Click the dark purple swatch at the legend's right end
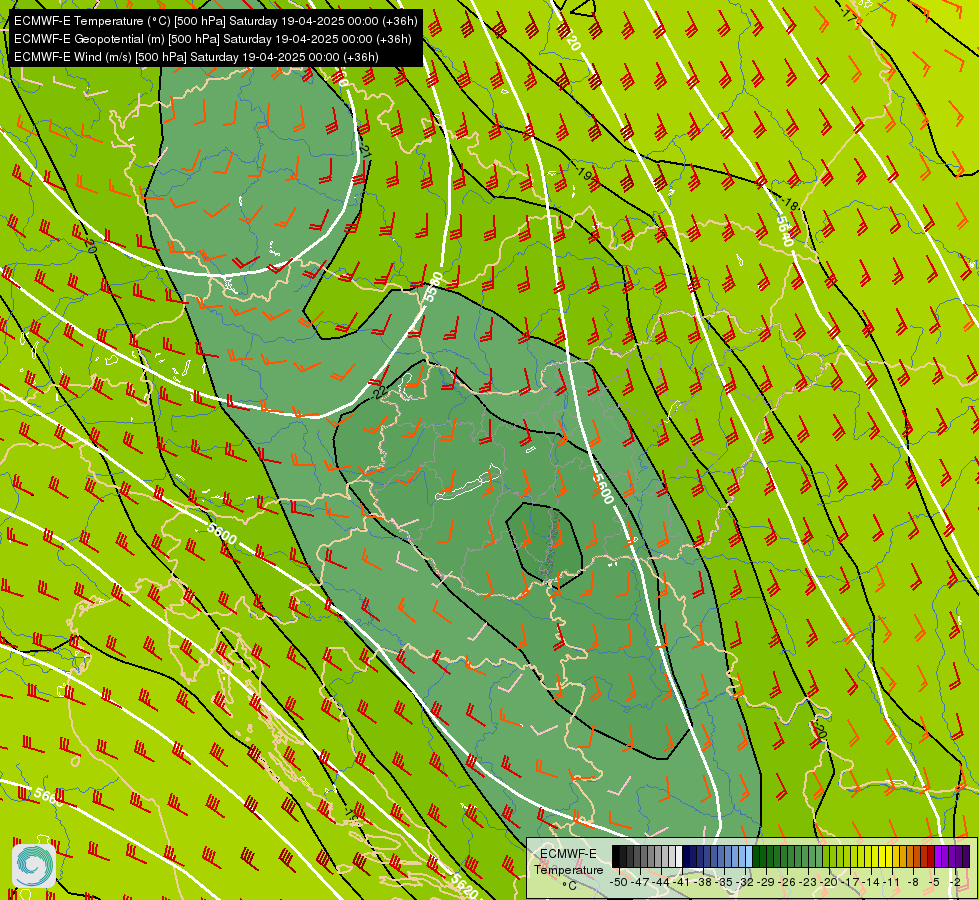 coord(966,856)
